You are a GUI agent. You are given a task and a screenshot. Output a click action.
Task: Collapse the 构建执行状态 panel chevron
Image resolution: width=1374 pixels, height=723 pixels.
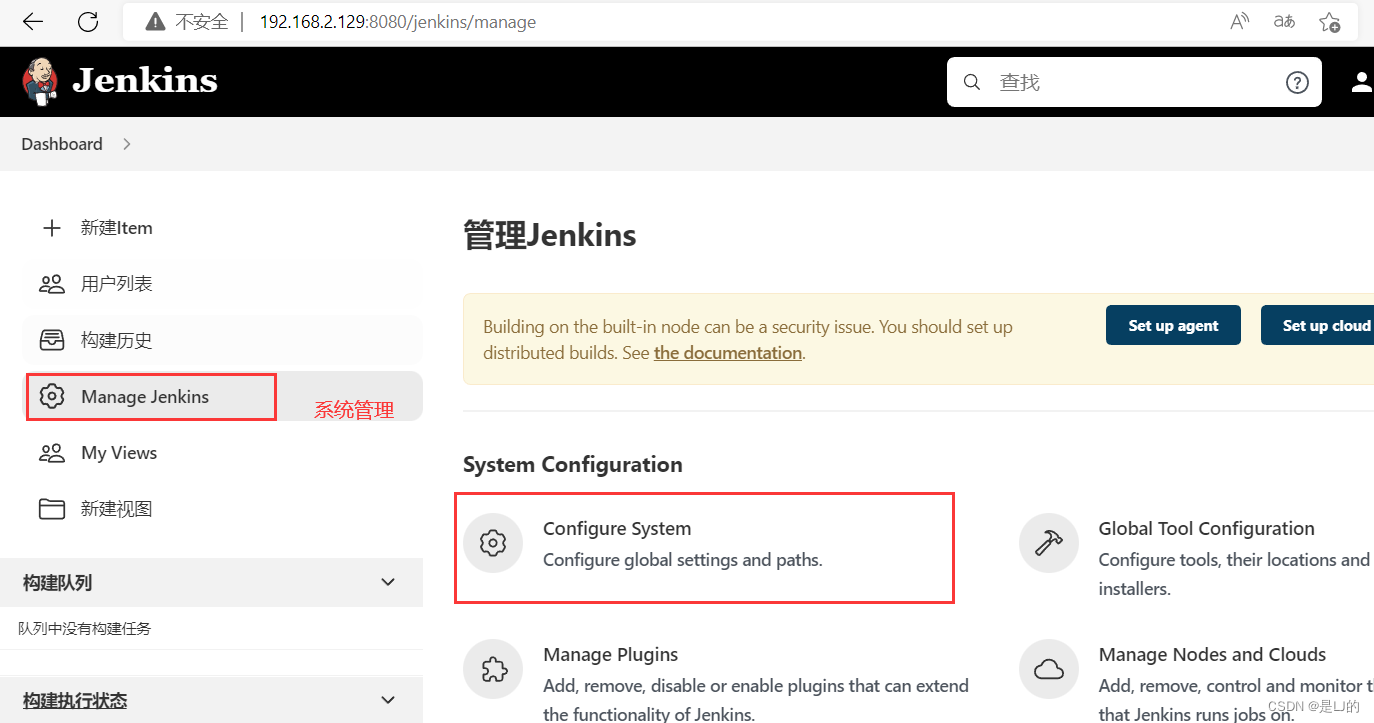click(388, 700)
